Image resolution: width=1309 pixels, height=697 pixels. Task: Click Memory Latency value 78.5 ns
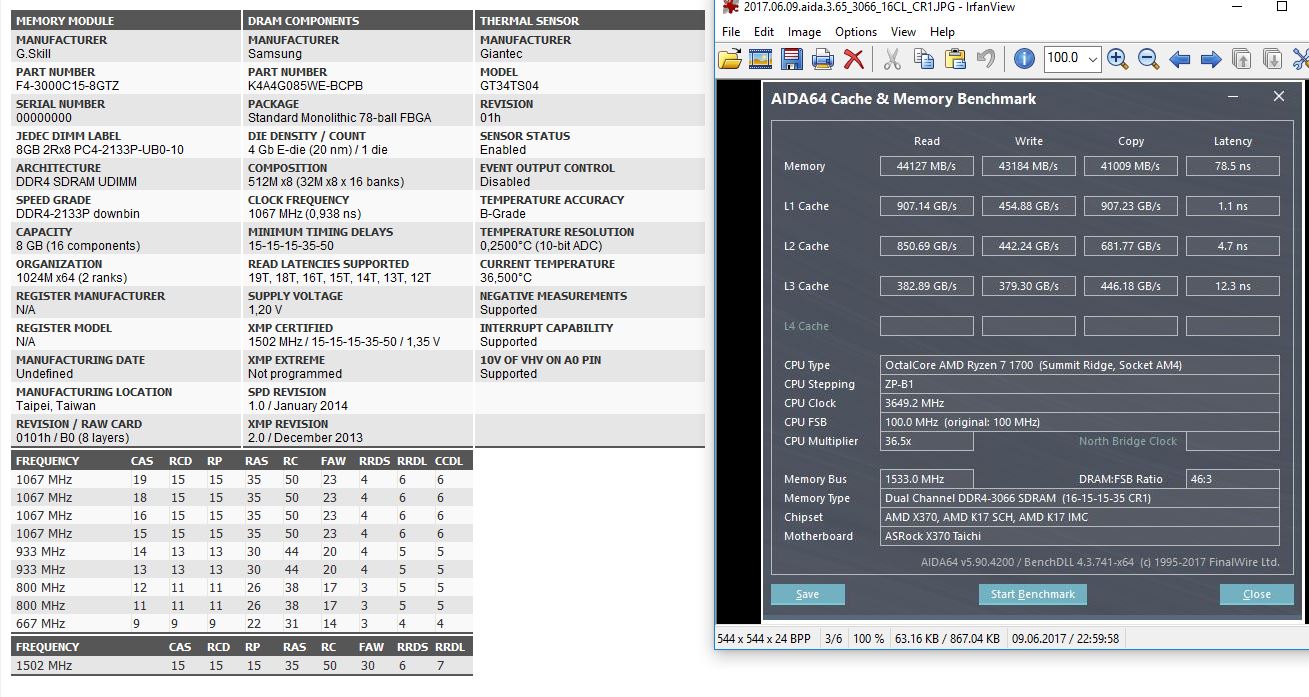coord(1233,166)
